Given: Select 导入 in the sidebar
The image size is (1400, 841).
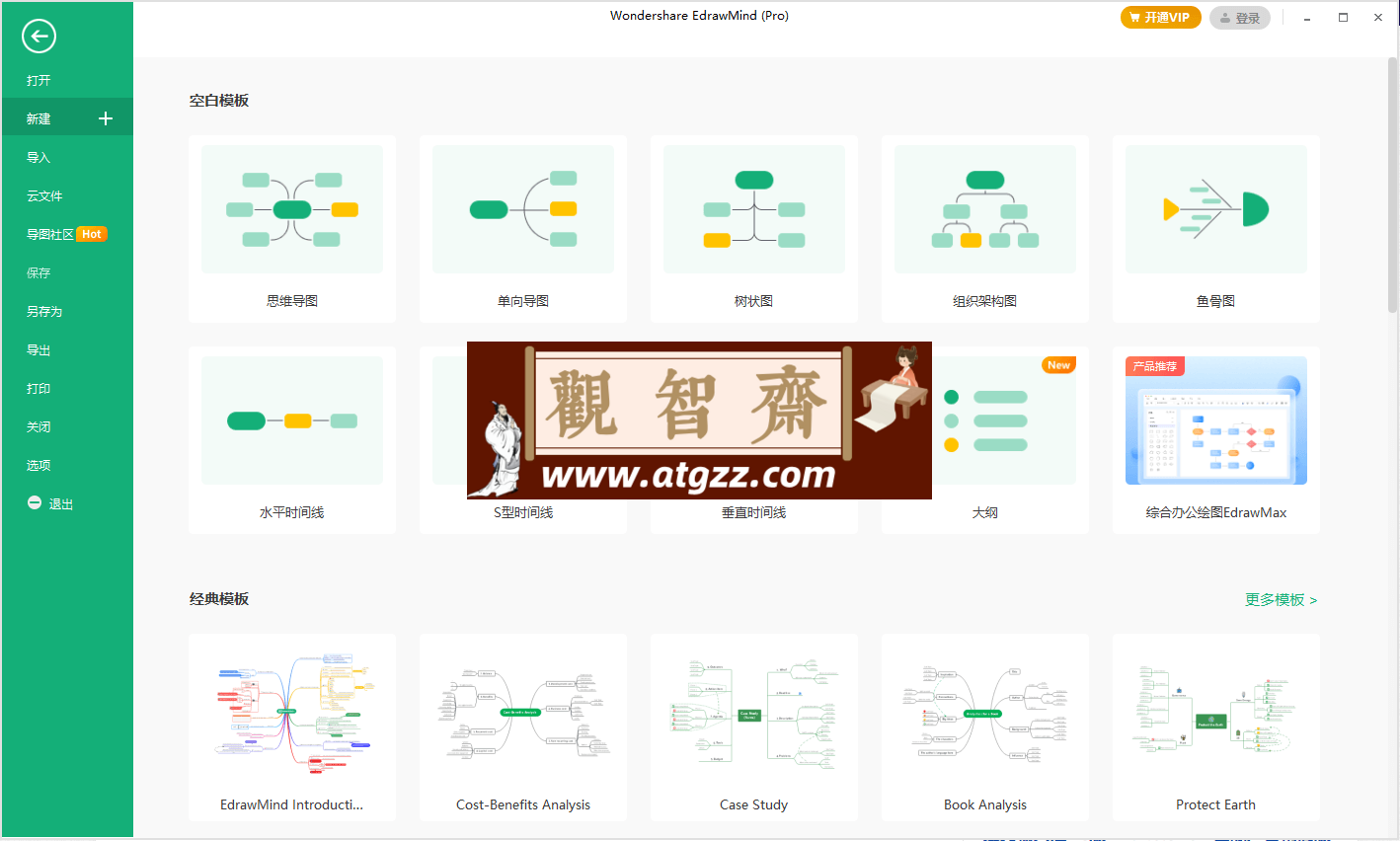Looking at the screenshot, I should click(x=39, y=157).
